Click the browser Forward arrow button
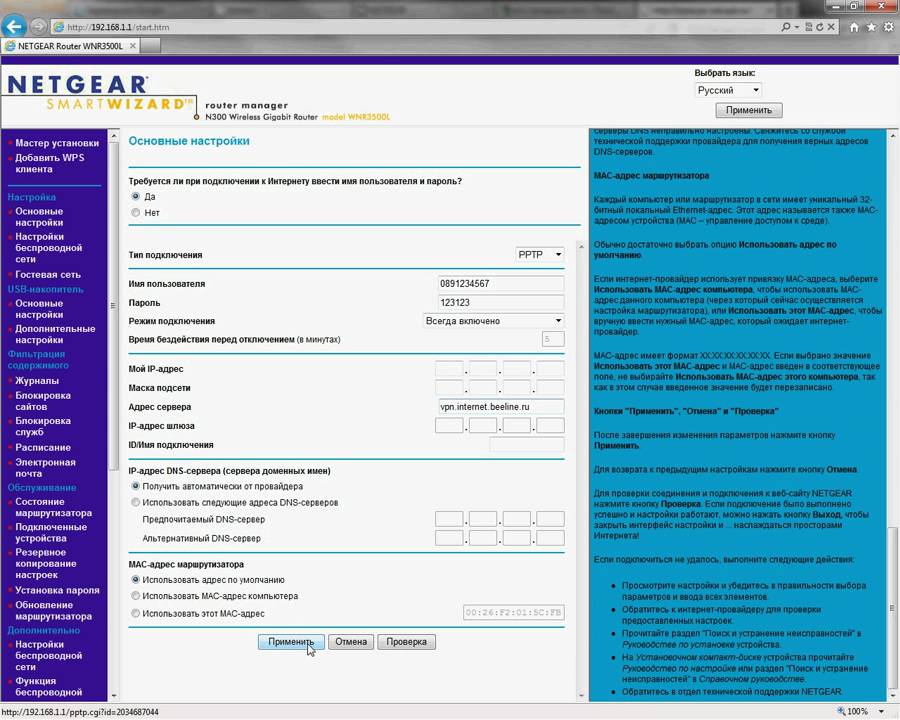 [38, 26]
